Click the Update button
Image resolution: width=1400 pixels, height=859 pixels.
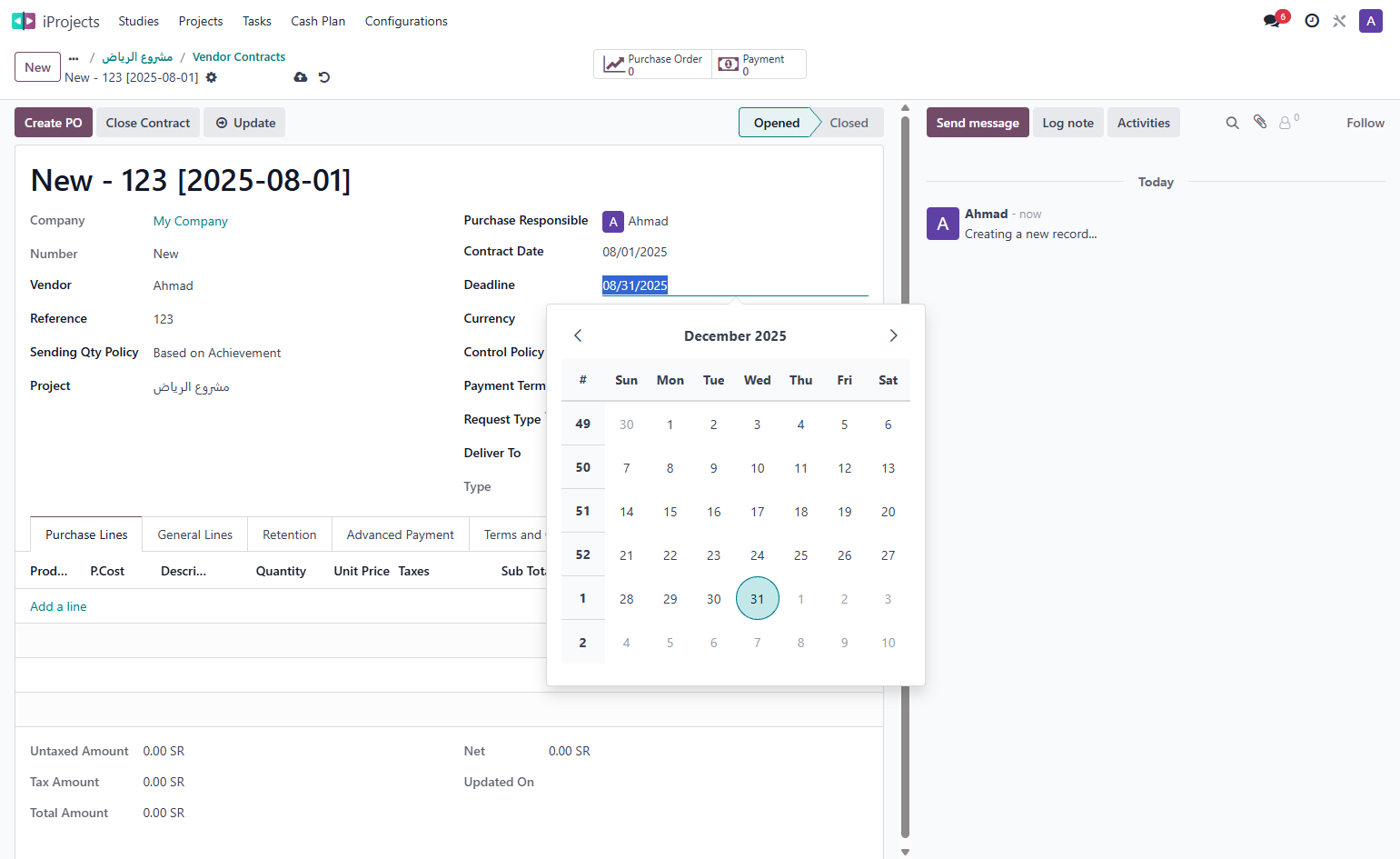pos(244,123)
